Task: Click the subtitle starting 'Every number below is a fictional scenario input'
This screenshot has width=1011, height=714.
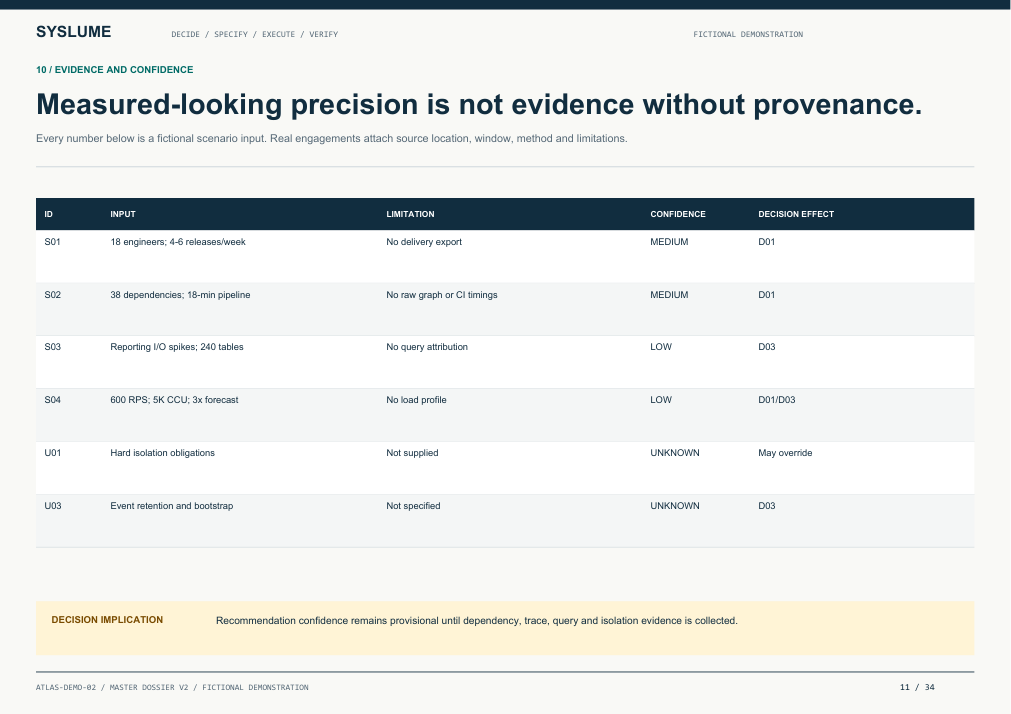Action: 331,139
